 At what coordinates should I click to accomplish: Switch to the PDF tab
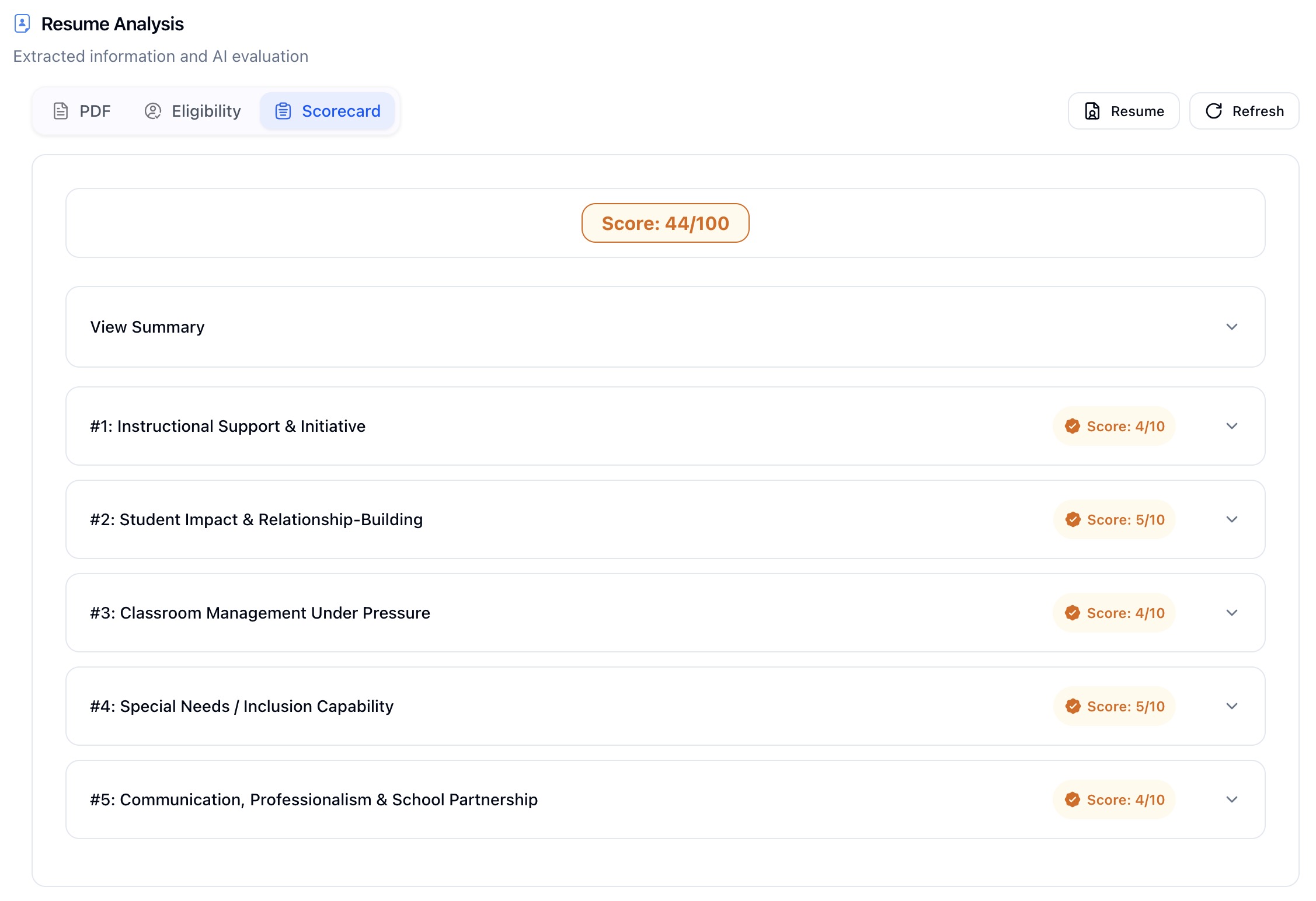[82, 111]
